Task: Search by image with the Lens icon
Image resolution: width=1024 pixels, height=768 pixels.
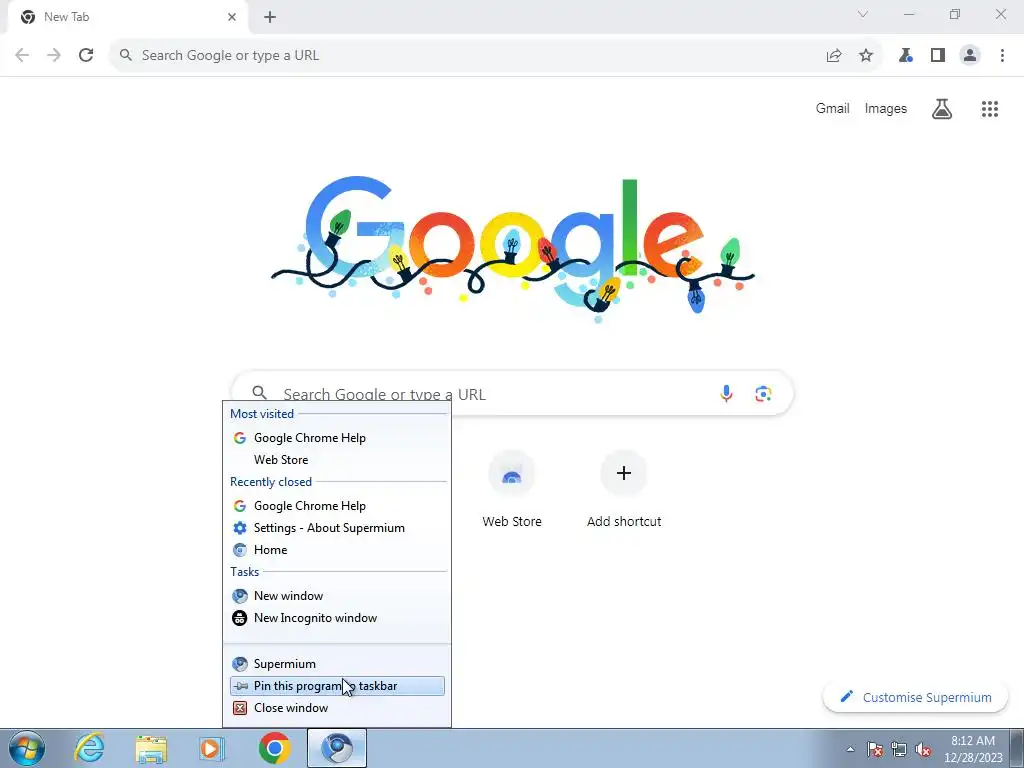Action: (x=763, y=394)
